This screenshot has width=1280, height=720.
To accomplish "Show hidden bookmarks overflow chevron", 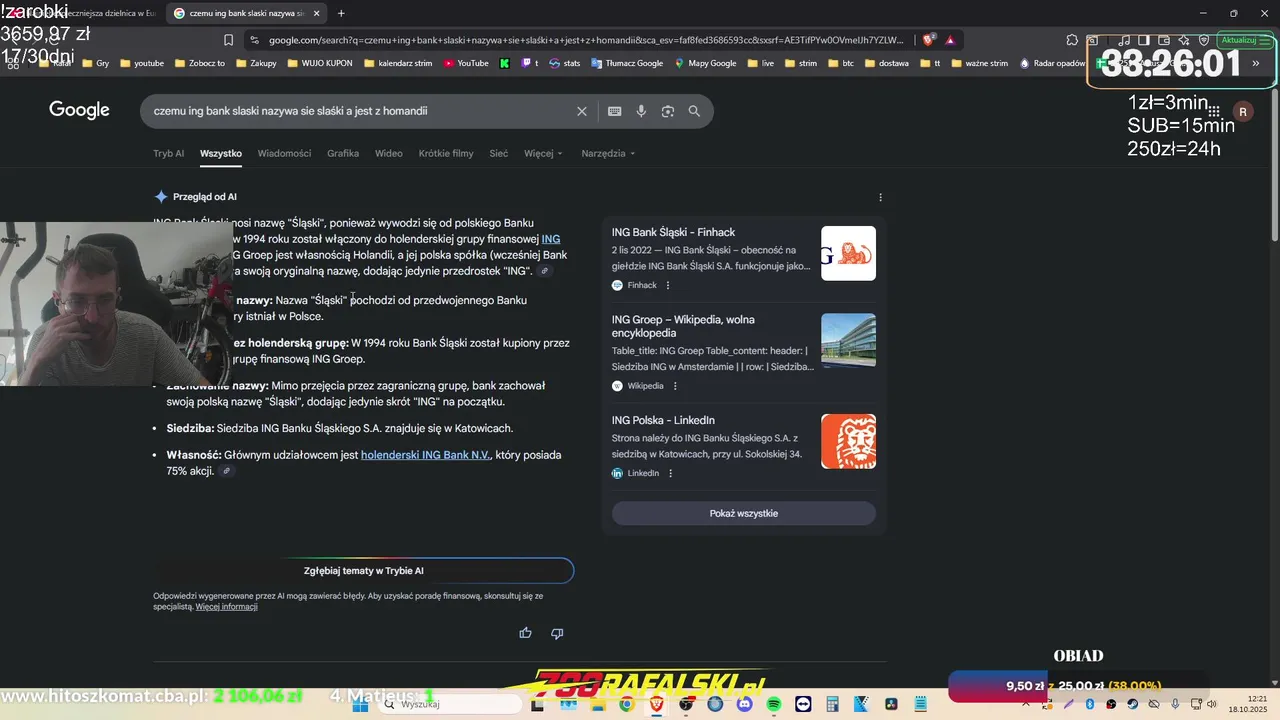I will click(1256, 63).
